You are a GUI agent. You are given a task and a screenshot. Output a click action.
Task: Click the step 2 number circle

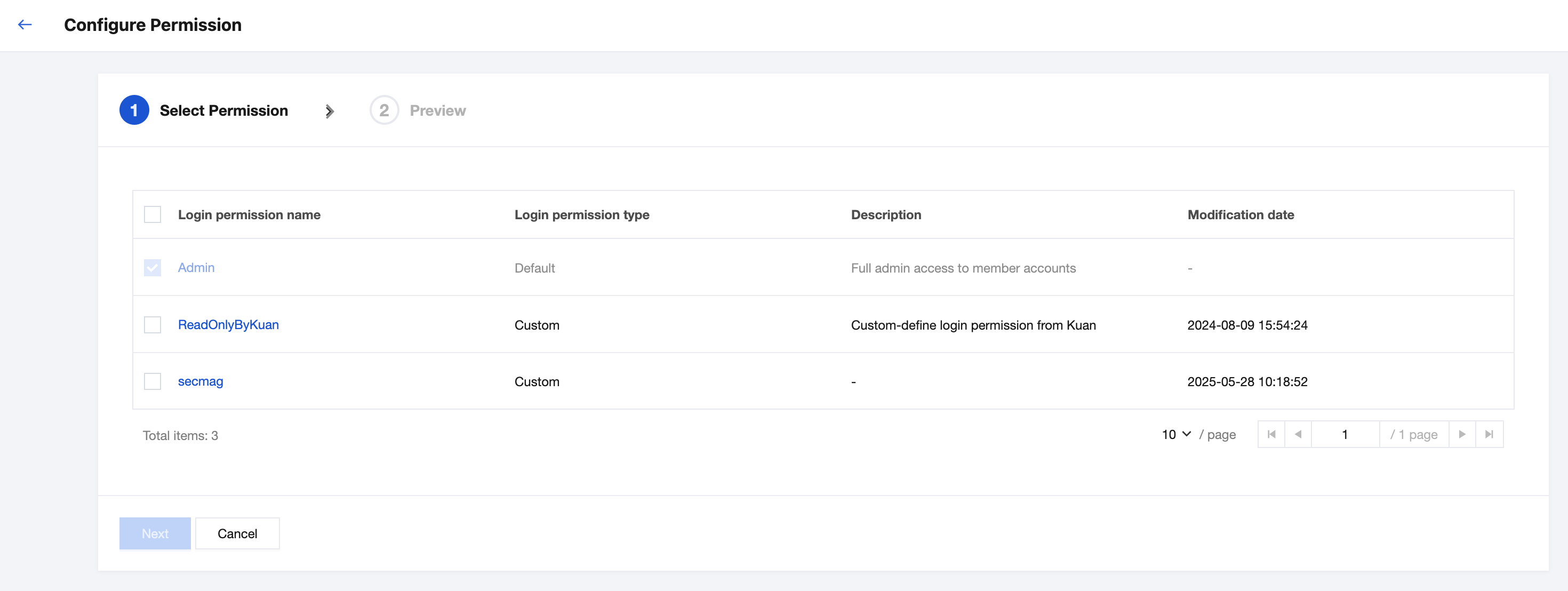pyautogui.click(x=384, y=110)
